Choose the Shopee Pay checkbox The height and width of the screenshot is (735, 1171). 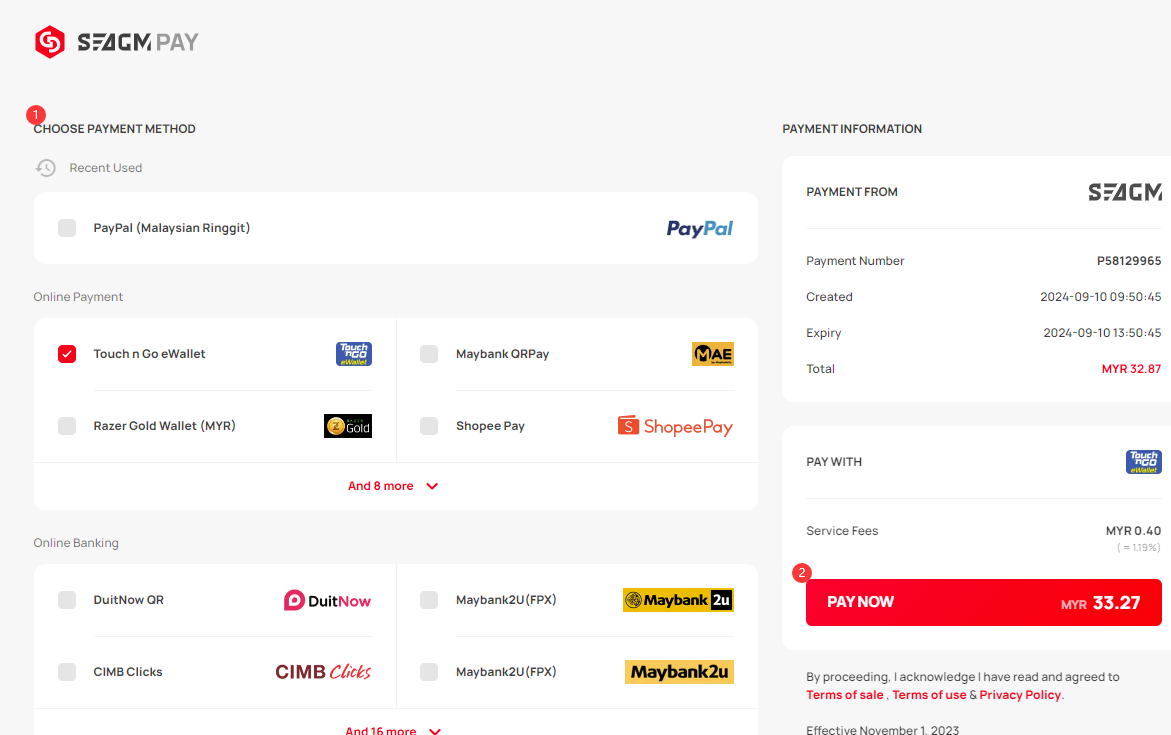coord(429,426)
